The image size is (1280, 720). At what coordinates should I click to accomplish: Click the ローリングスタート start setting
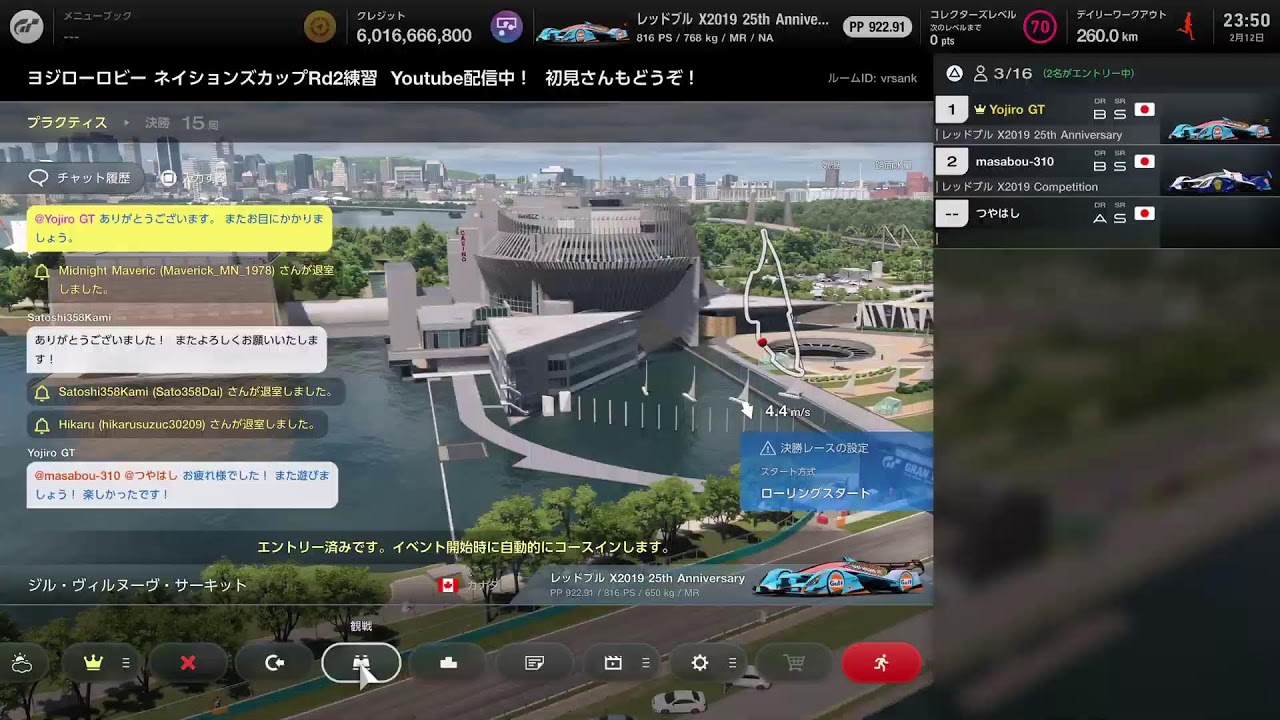pos(816,493)
